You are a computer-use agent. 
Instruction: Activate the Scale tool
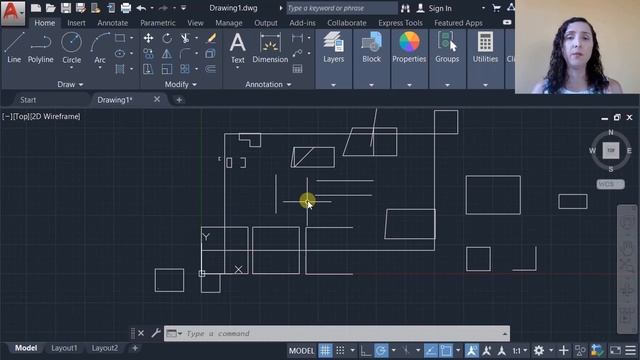(x=167, y=69)
